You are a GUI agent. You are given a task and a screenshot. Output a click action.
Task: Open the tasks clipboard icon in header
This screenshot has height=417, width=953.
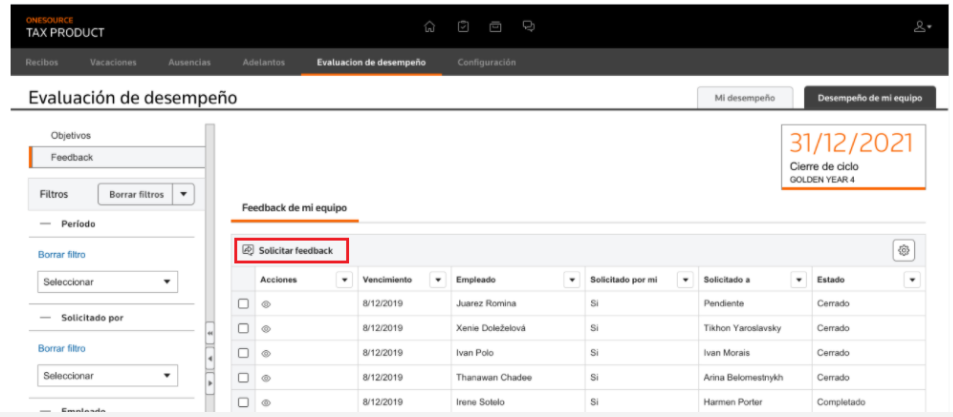[463, 27]
